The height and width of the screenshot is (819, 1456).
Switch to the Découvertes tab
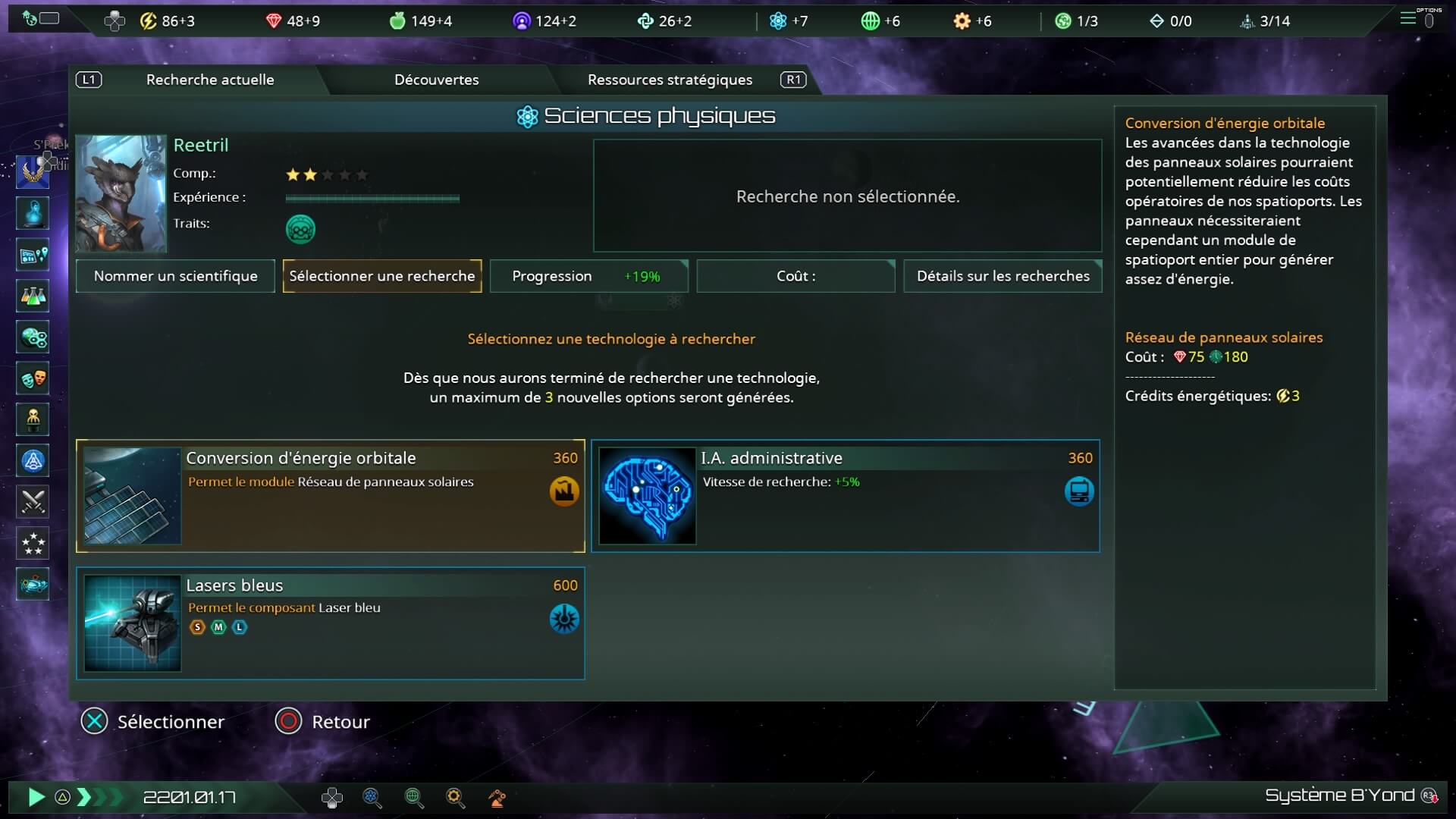(437, 80)
